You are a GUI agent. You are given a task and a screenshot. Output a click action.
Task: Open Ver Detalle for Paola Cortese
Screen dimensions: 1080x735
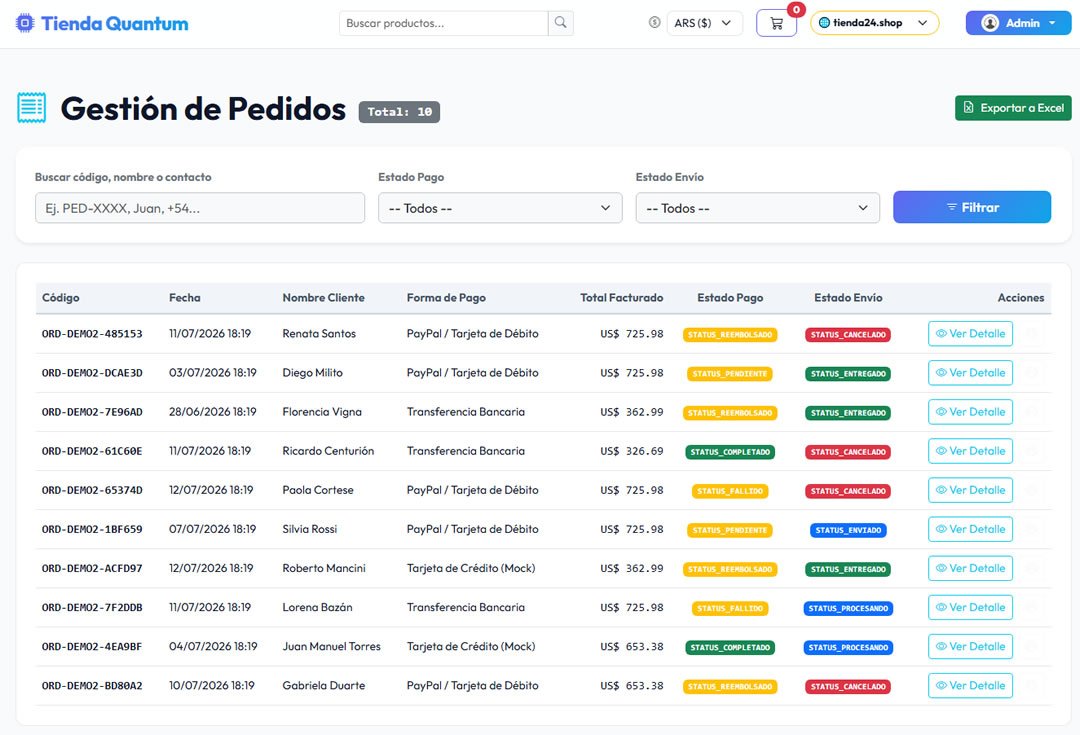[970, 490]
